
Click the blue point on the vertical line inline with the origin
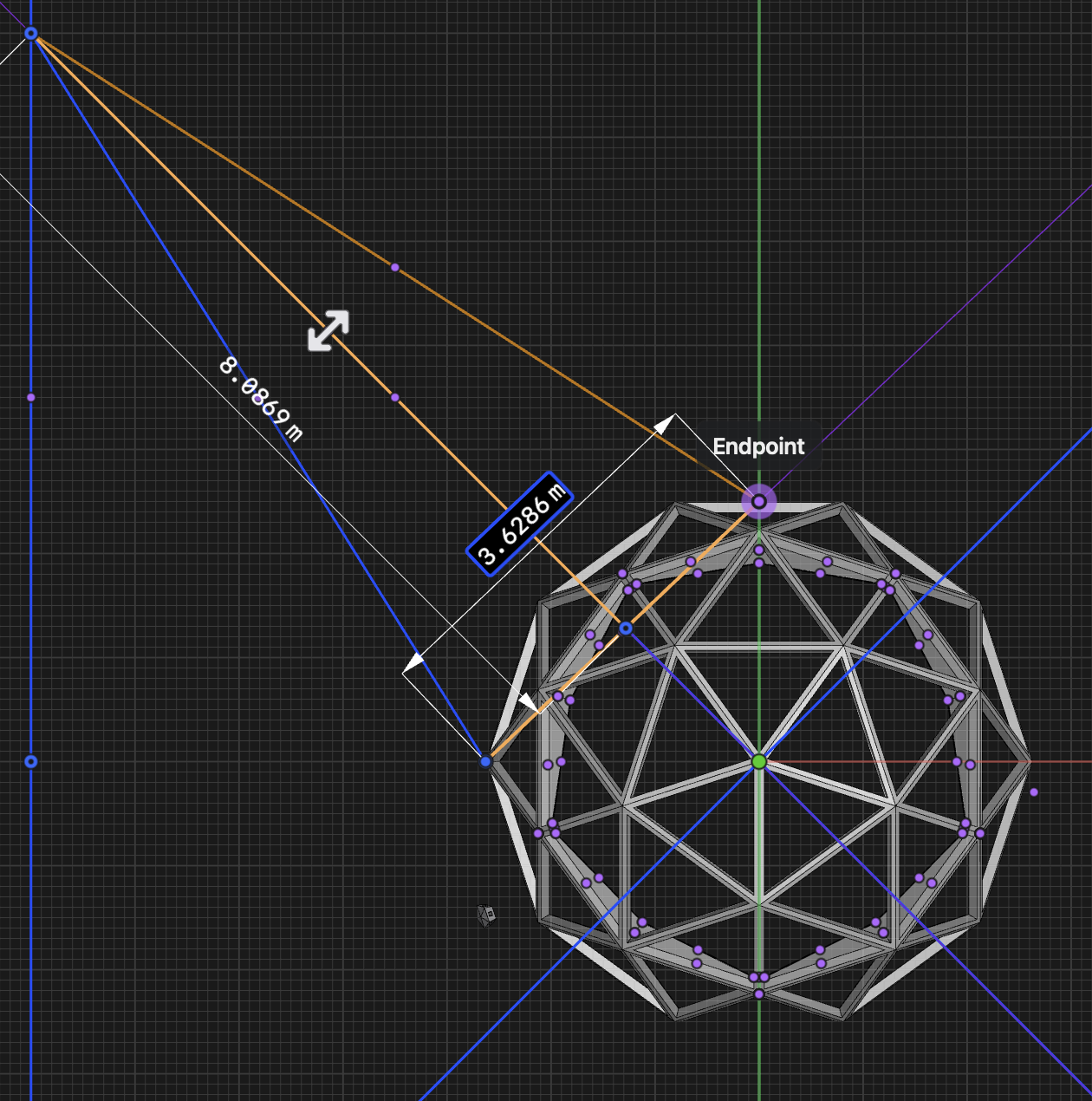(31, 762)
